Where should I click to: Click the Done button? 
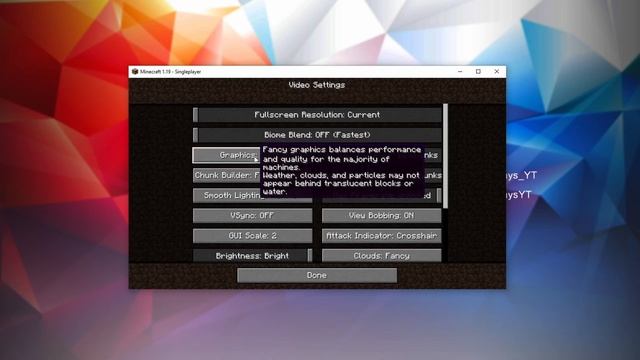tap(317, 276)
